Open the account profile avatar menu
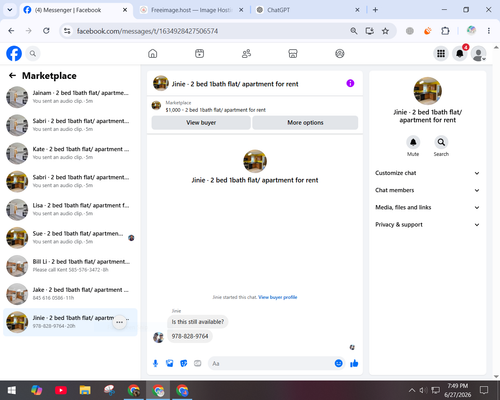Viewport: 500px width, 400px height. click(478, 54)
